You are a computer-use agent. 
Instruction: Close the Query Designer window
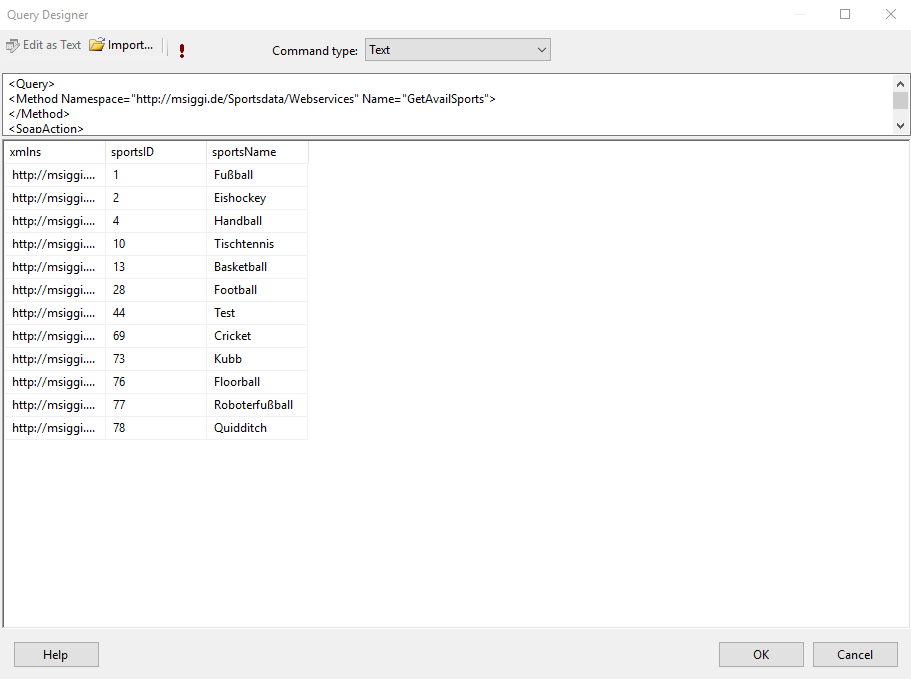tap(890, 15)
